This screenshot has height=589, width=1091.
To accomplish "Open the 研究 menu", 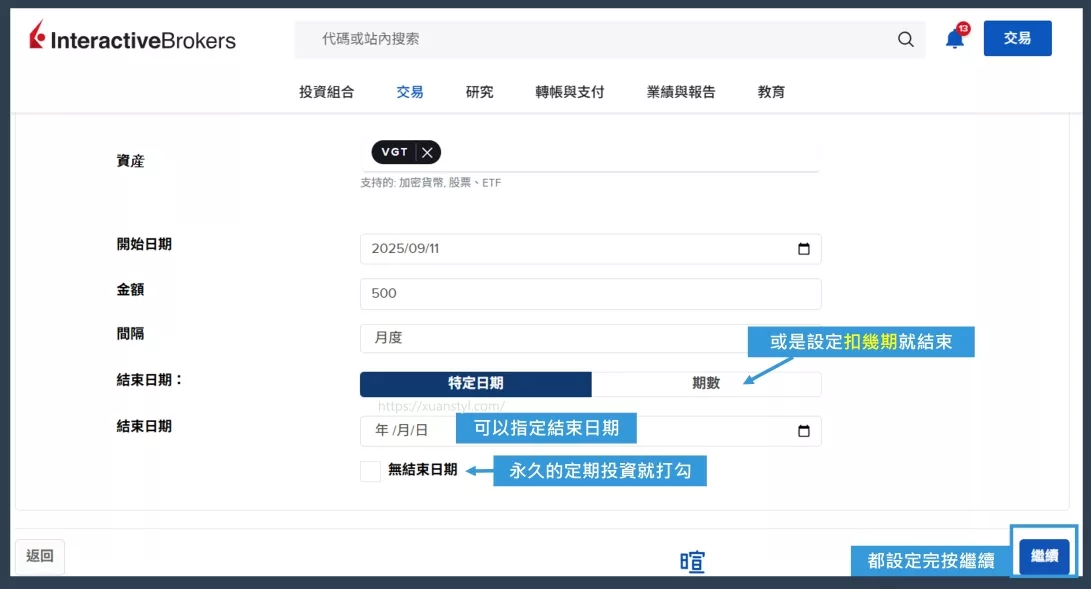I will [480, 92].
